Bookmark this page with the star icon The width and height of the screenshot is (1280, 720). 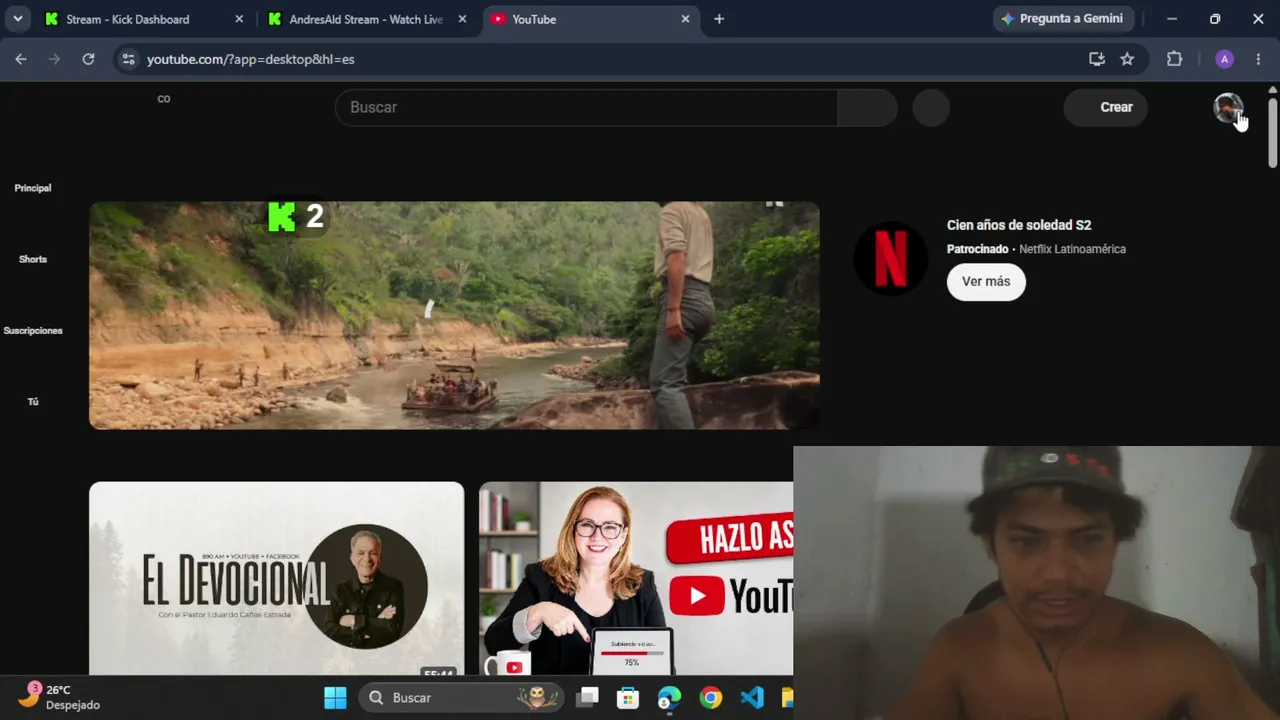click(1127, 59)
